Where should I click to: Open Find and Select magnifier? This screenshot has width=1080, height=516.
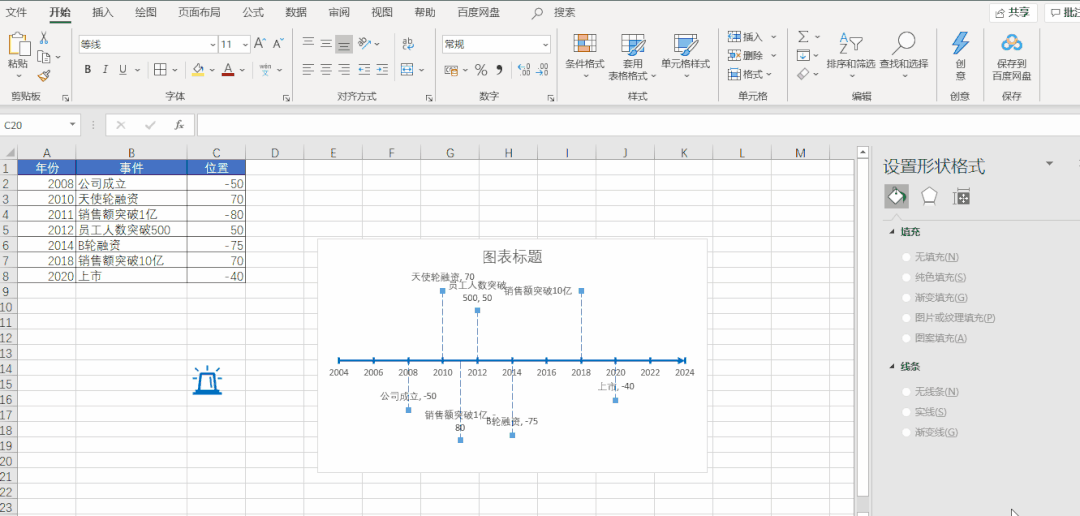[904, 55]
